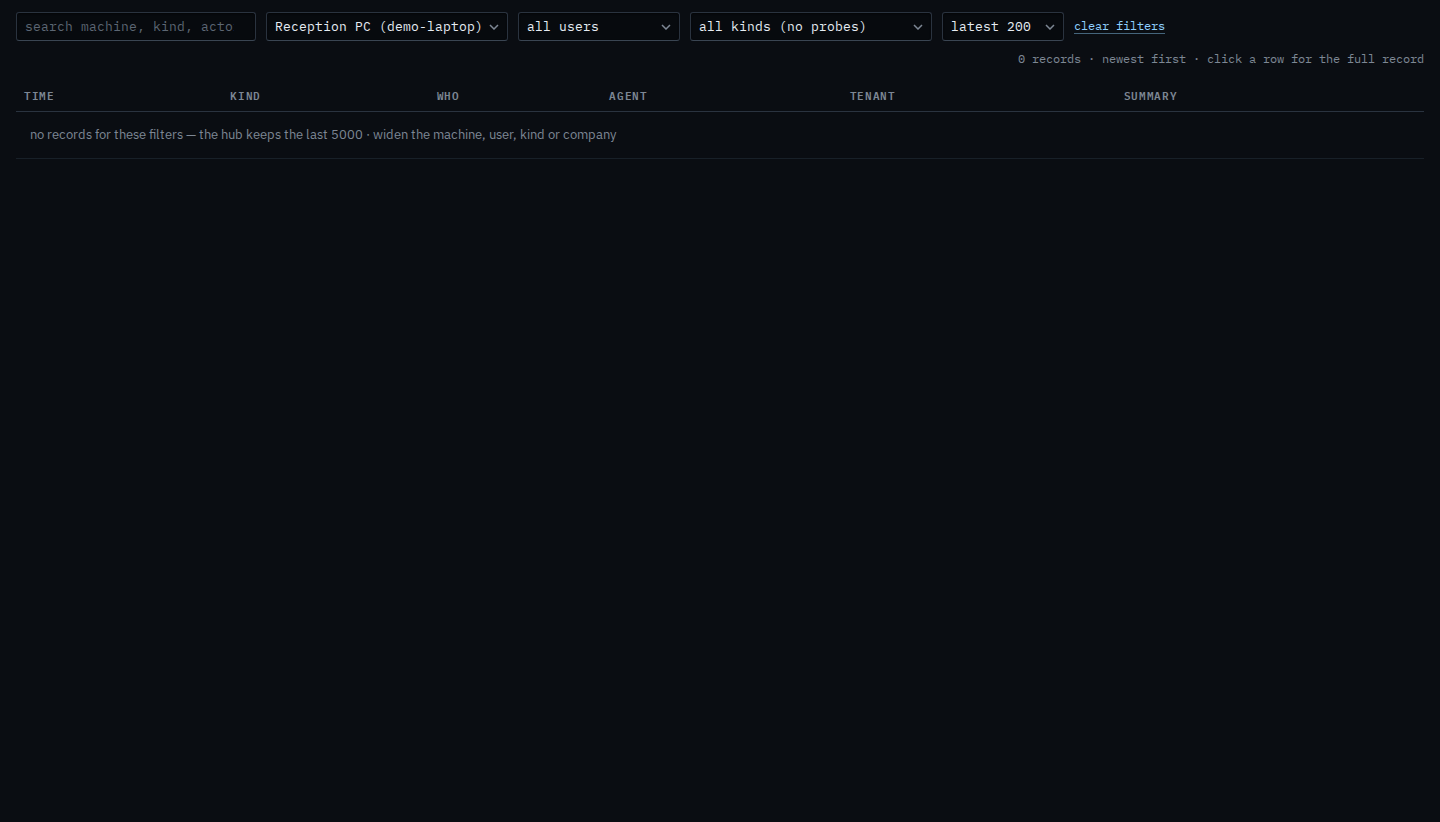Open the latest 200 limit dropdown
The image size is (1440, 822).
pos(1003,27)
